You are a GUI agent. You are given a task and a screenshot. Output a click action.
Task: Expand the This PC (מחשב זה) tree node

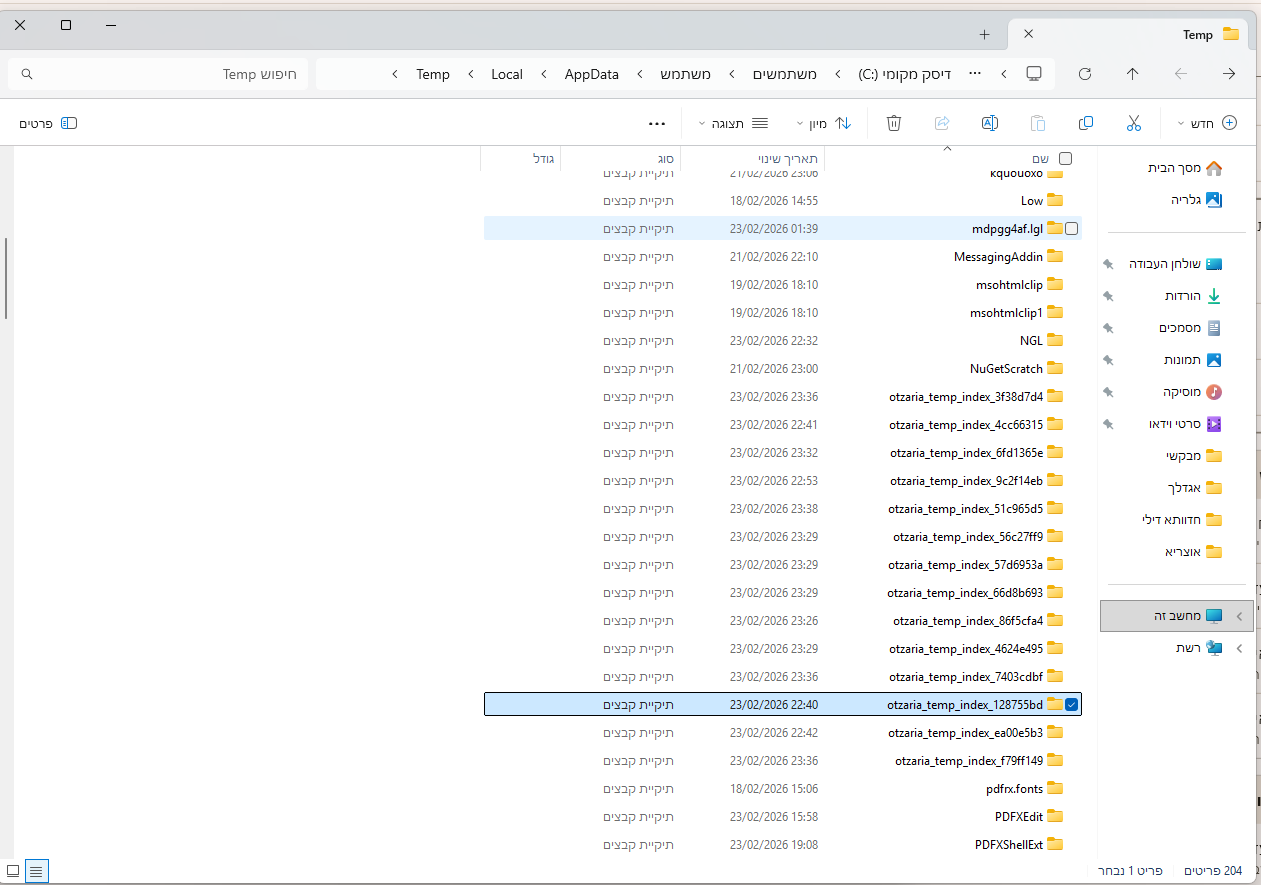pyautogui.click(x=1240, y=616)
